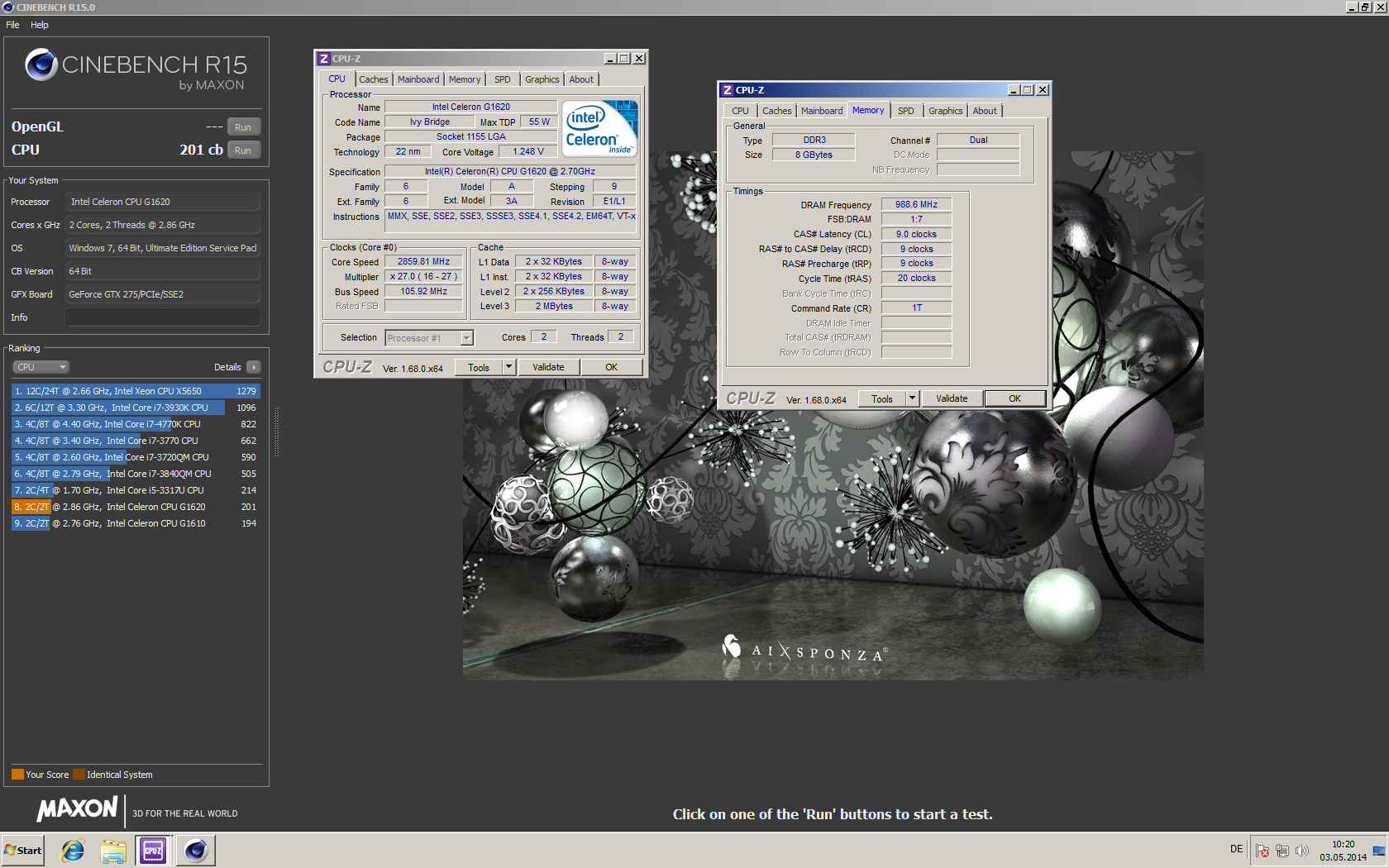The image size is (1389, 868).
Task: Run the CPU benchmark
Action: 243,150
